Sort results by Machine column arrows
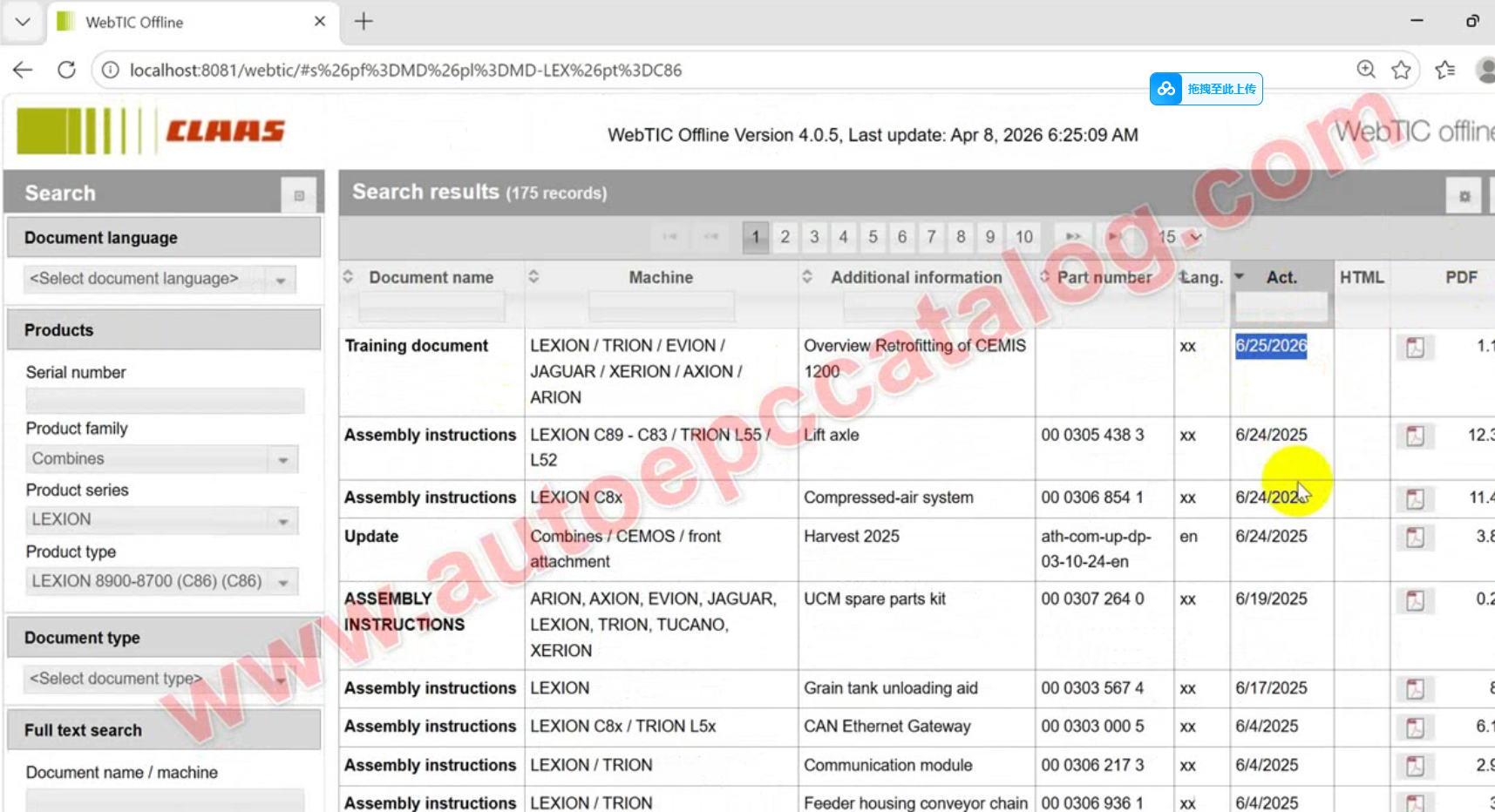1495x812 pixels. (x=533, y=277)
